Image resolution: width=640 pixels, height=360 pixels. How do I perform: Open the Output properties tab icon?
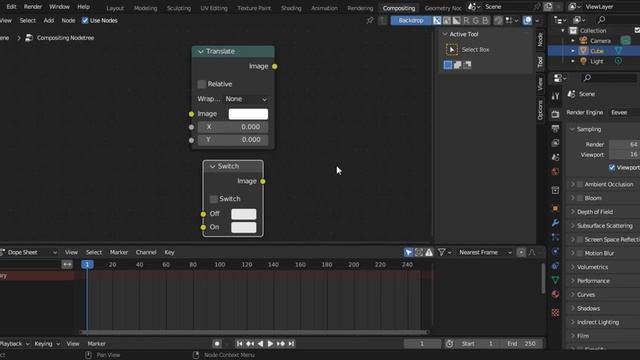tap(555, 129)
